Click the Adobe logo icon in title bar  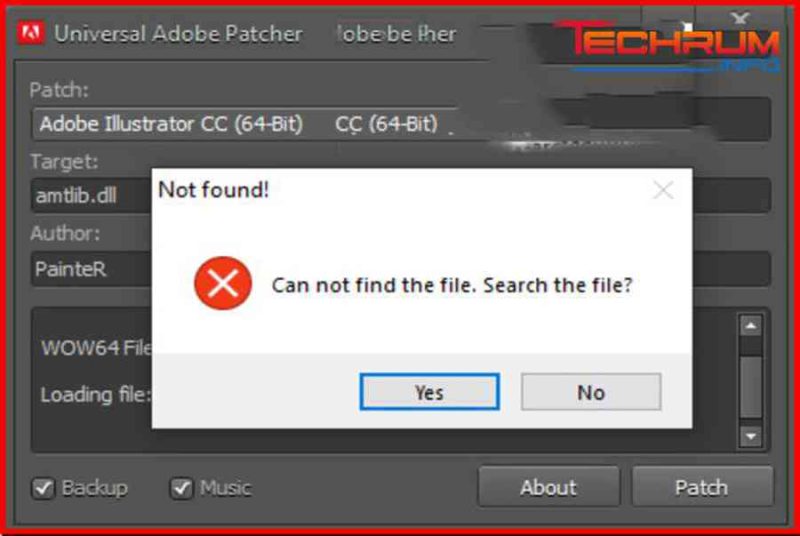(x=30, y=33)
